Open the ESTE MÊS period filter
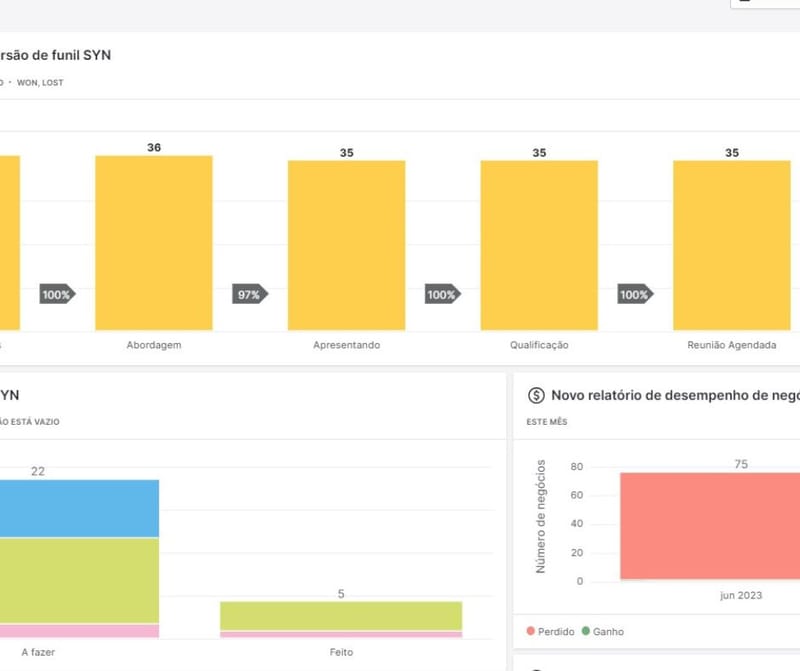This screenshot has width=800, height=671. point(547,422)
